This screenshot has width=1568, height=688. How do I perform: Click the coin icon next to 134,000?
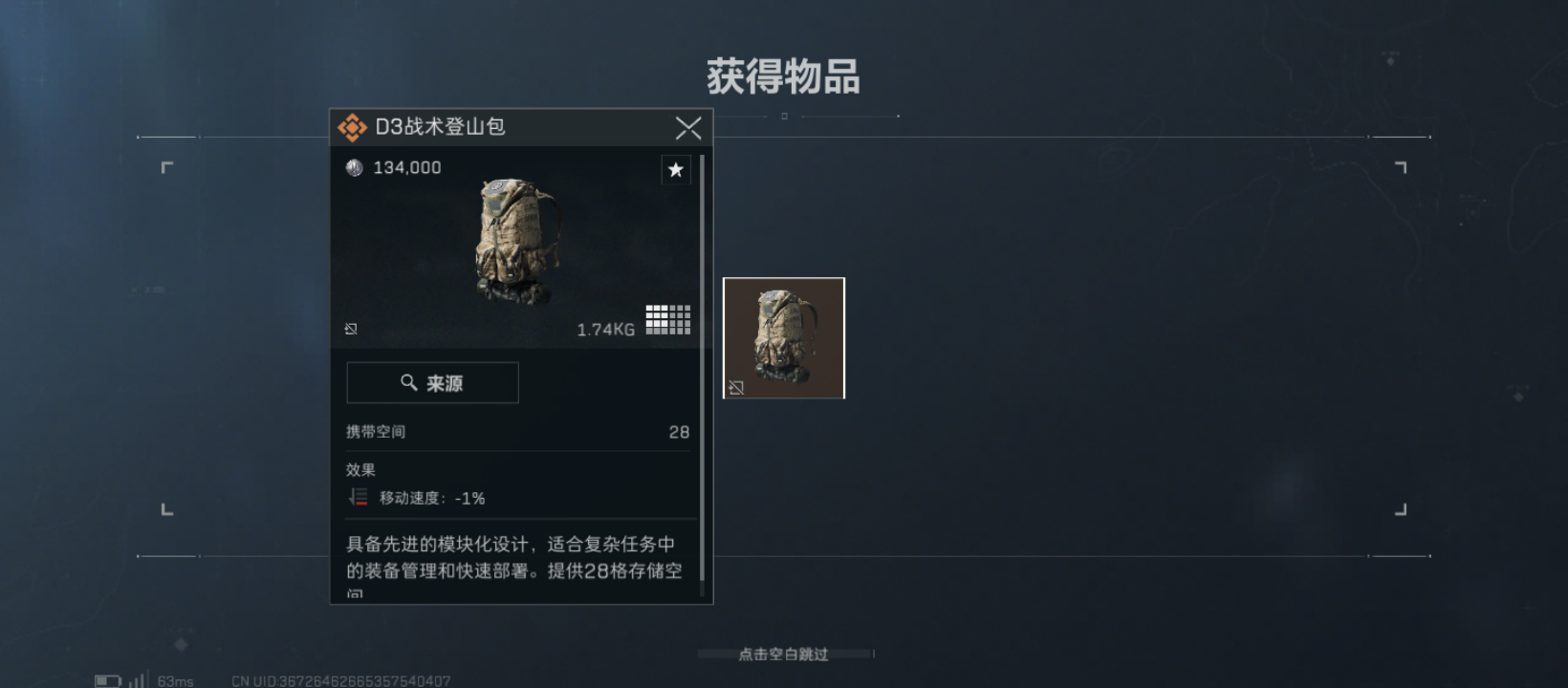(355, 168)
